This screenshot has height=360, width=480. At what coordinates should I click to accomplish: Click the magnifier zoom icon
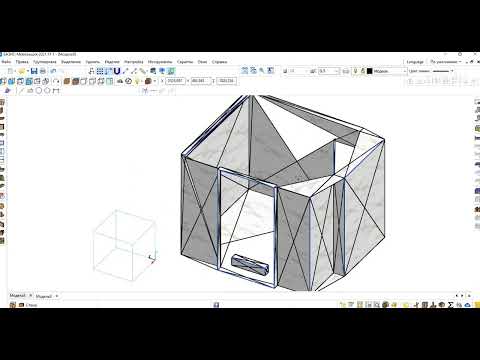pyautogui.click(x=262, y=71)
